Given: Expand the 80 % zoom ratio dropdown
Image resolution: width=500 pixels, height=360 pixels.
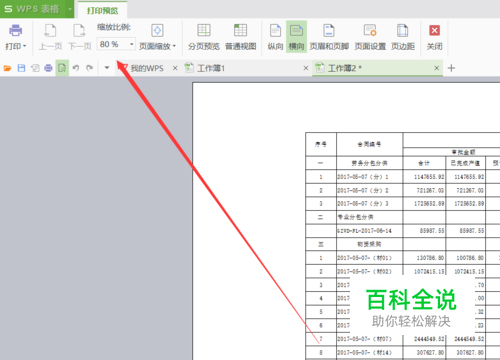Looking at the screenshot, I should tap(132, 44).
